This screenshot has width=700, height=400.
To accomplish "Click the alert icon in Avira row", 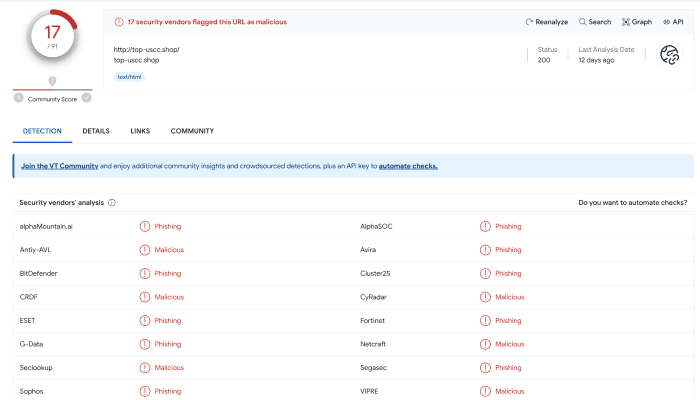I will (485, 250).
